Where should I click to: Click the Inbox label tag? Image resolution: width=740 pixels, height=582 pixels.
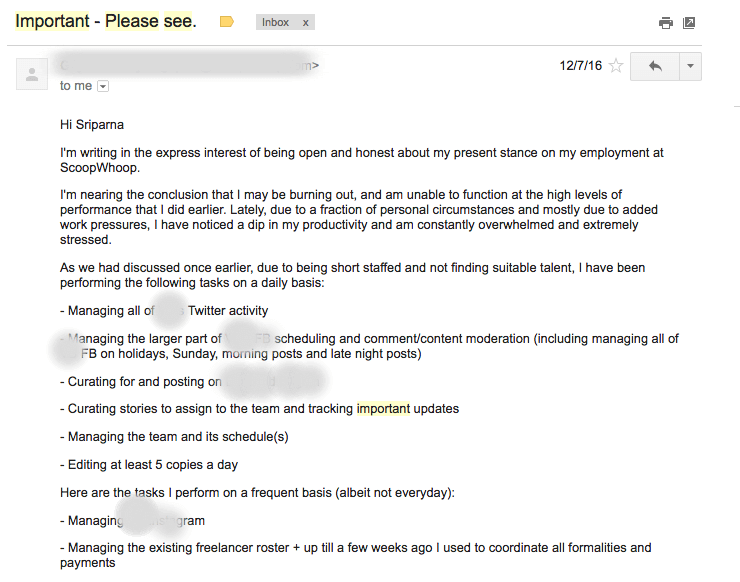tap(275, 22)
